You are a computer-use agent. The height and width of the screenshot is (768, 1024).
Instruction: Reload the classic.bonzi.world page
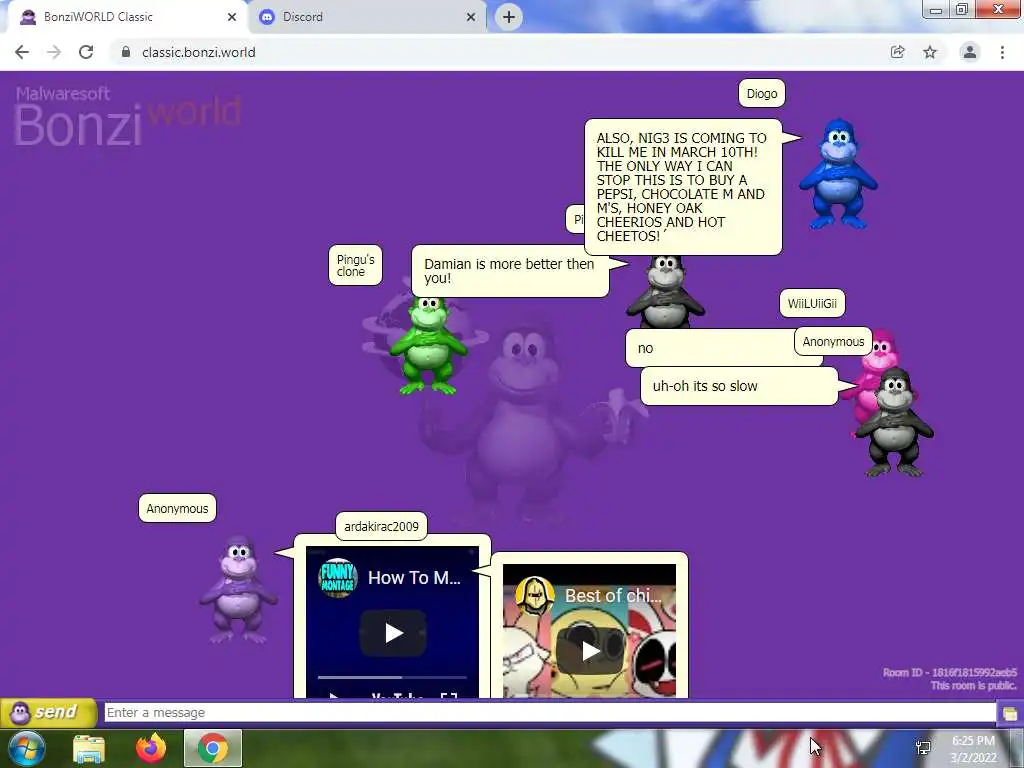tap(86, 52)
